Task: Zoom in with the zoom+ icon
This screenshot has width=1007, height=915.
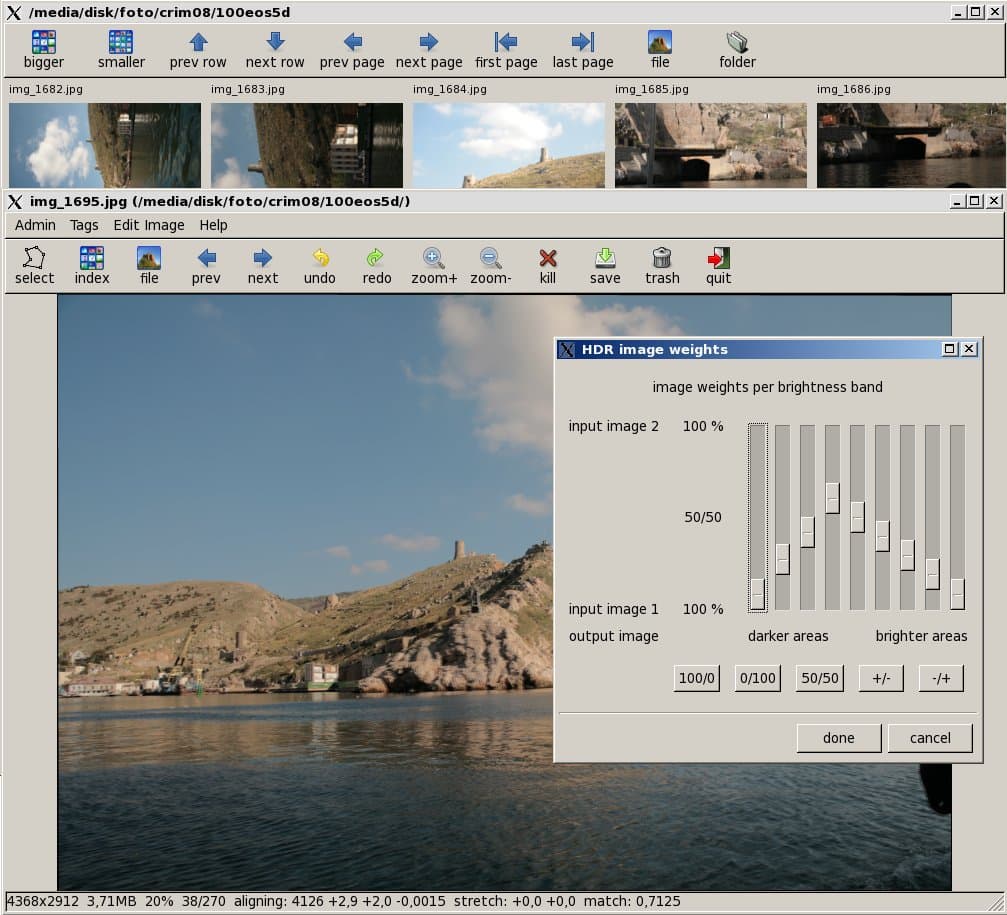Action: click(x=433, y=258)
